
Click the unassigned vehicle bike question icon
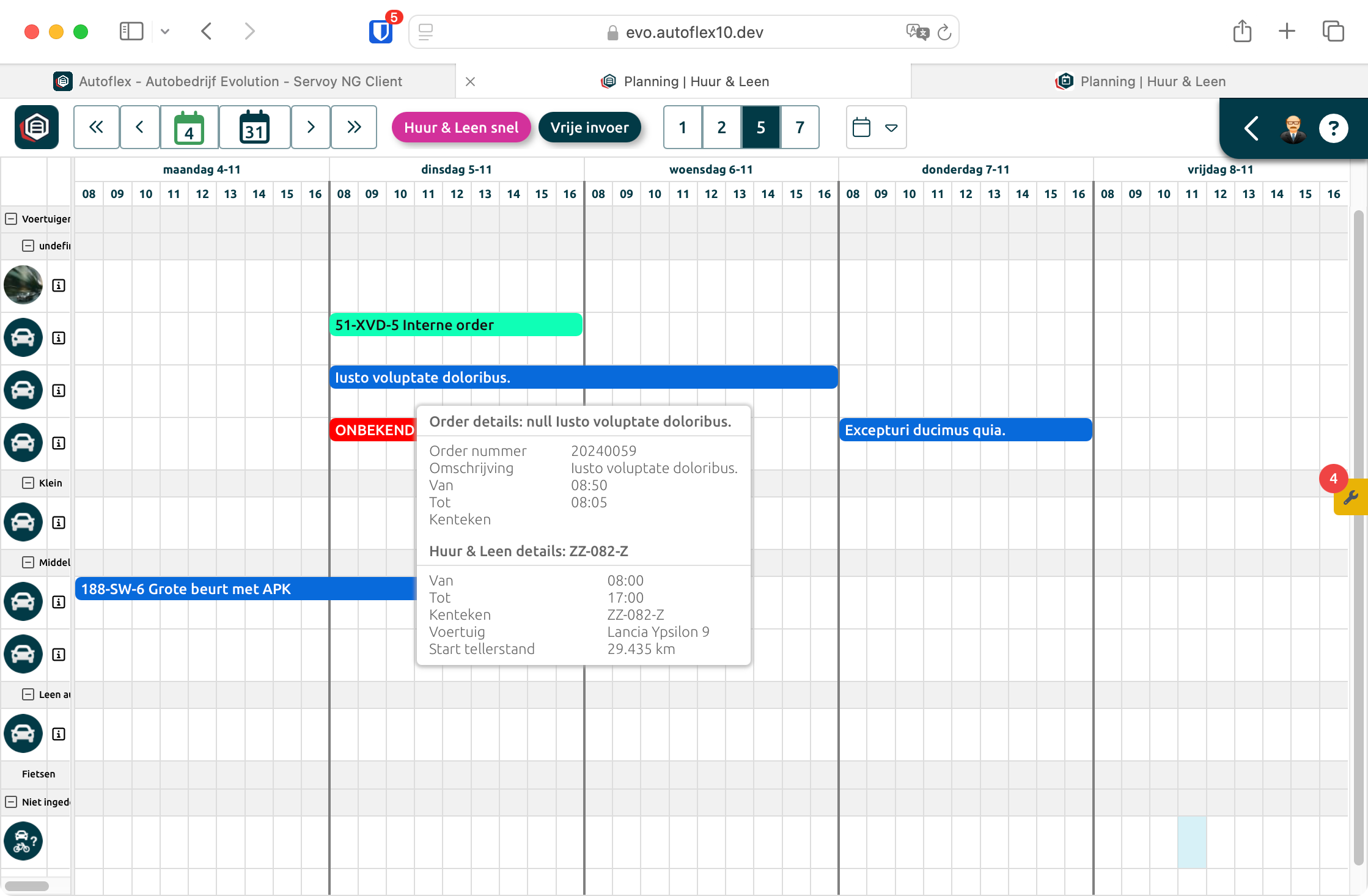[x=23, y=841]
